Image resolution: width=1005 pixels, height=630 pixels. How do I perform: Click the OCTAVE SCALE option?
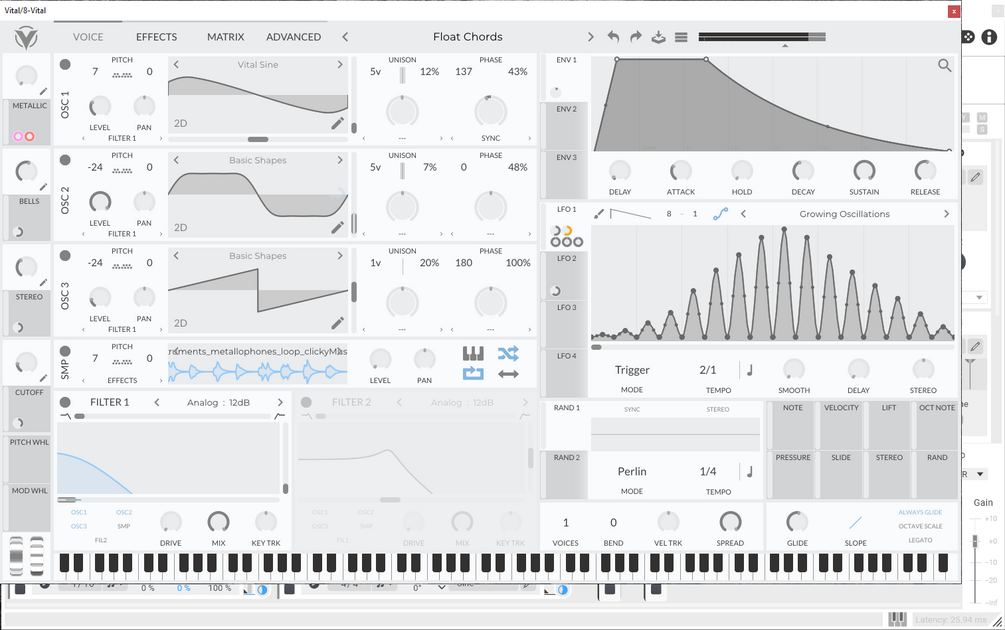click(920, 526)
